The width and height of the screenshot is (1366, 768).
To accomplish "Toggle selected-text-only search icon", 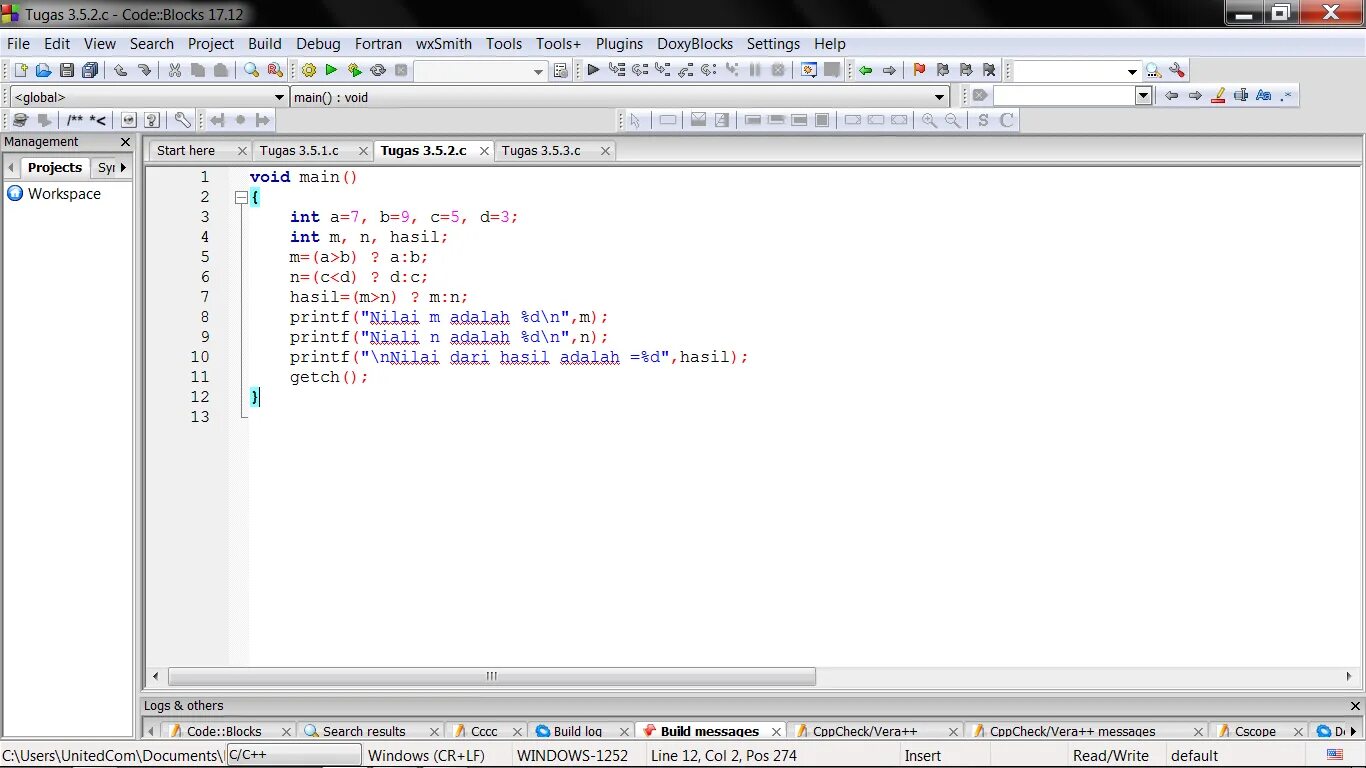I will click(1240, 96).
